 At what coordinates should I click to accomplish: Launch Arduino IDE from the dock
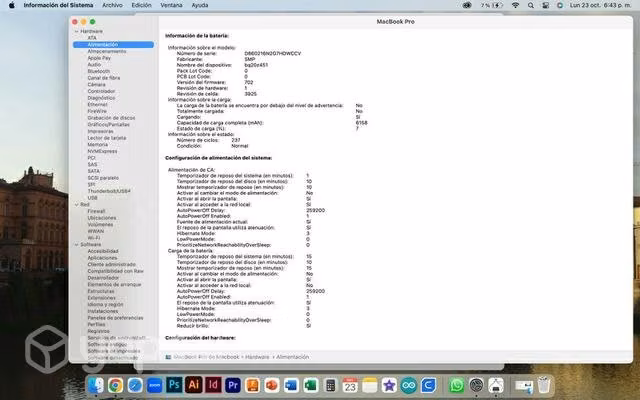[409, 385]
